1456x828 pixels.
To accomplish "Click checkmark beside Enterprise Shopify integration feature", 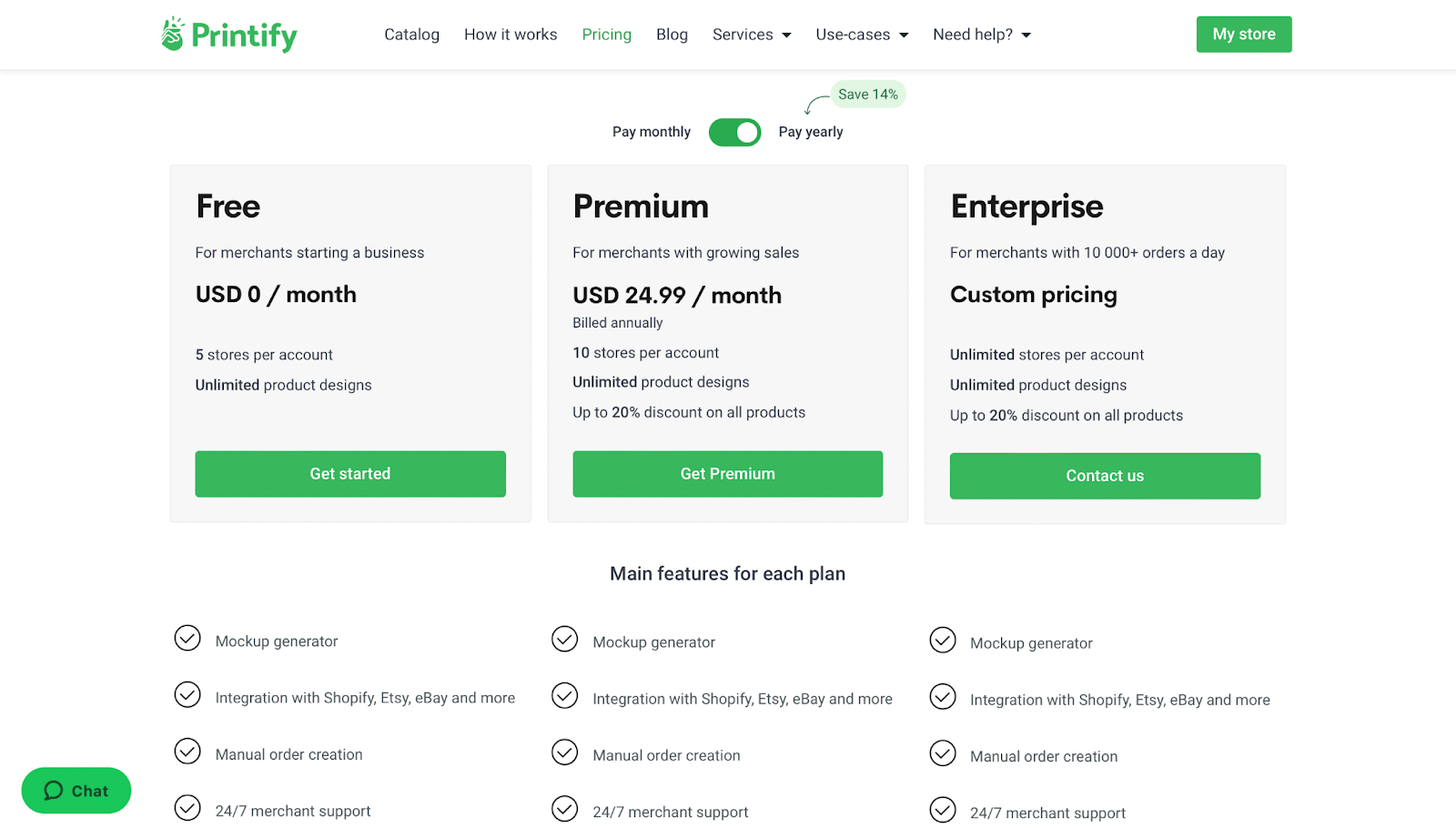I will [943, 697].
